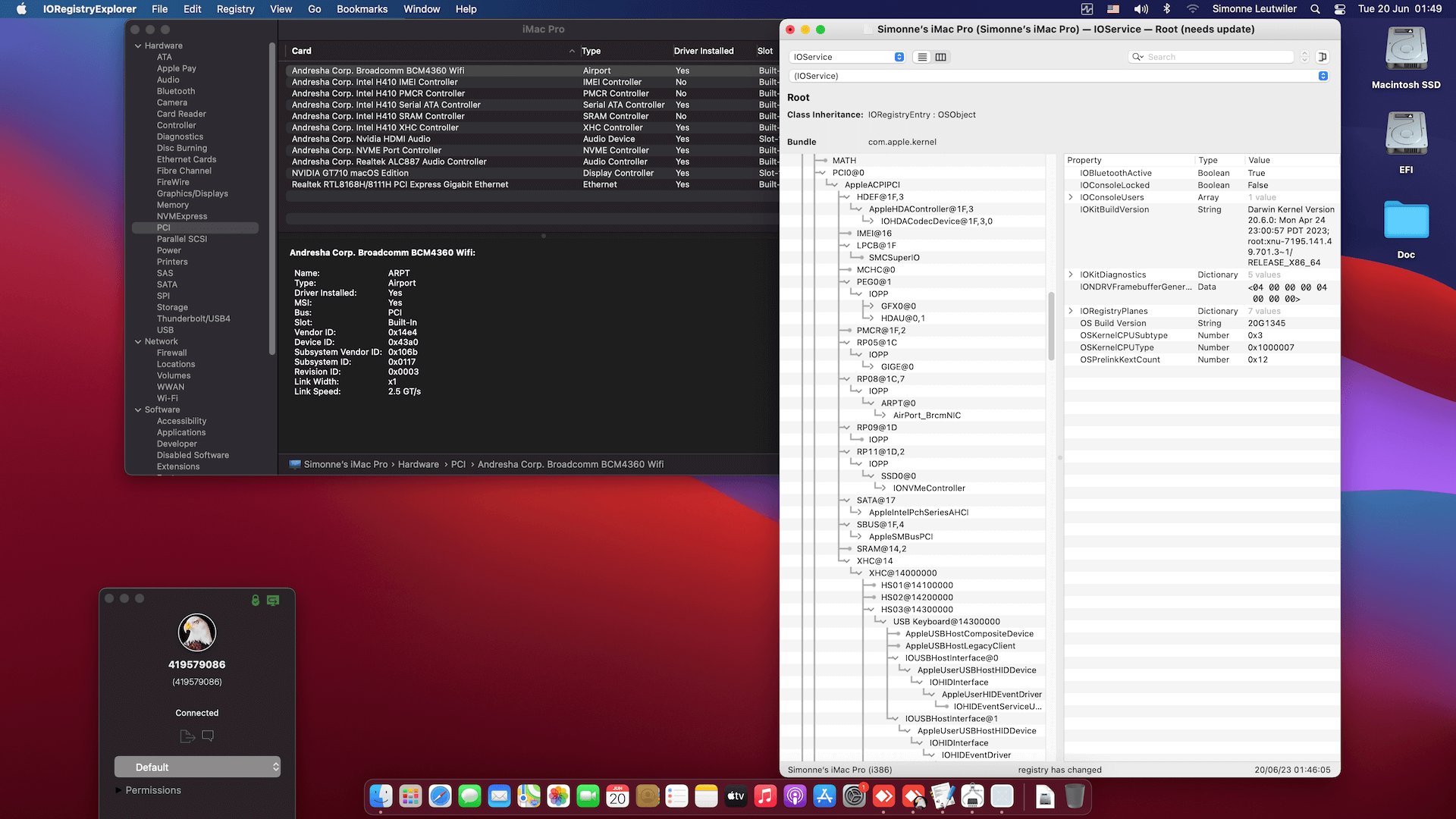
Task: Click the registry tree vertical scrollbar
Action: (1051, 326)
